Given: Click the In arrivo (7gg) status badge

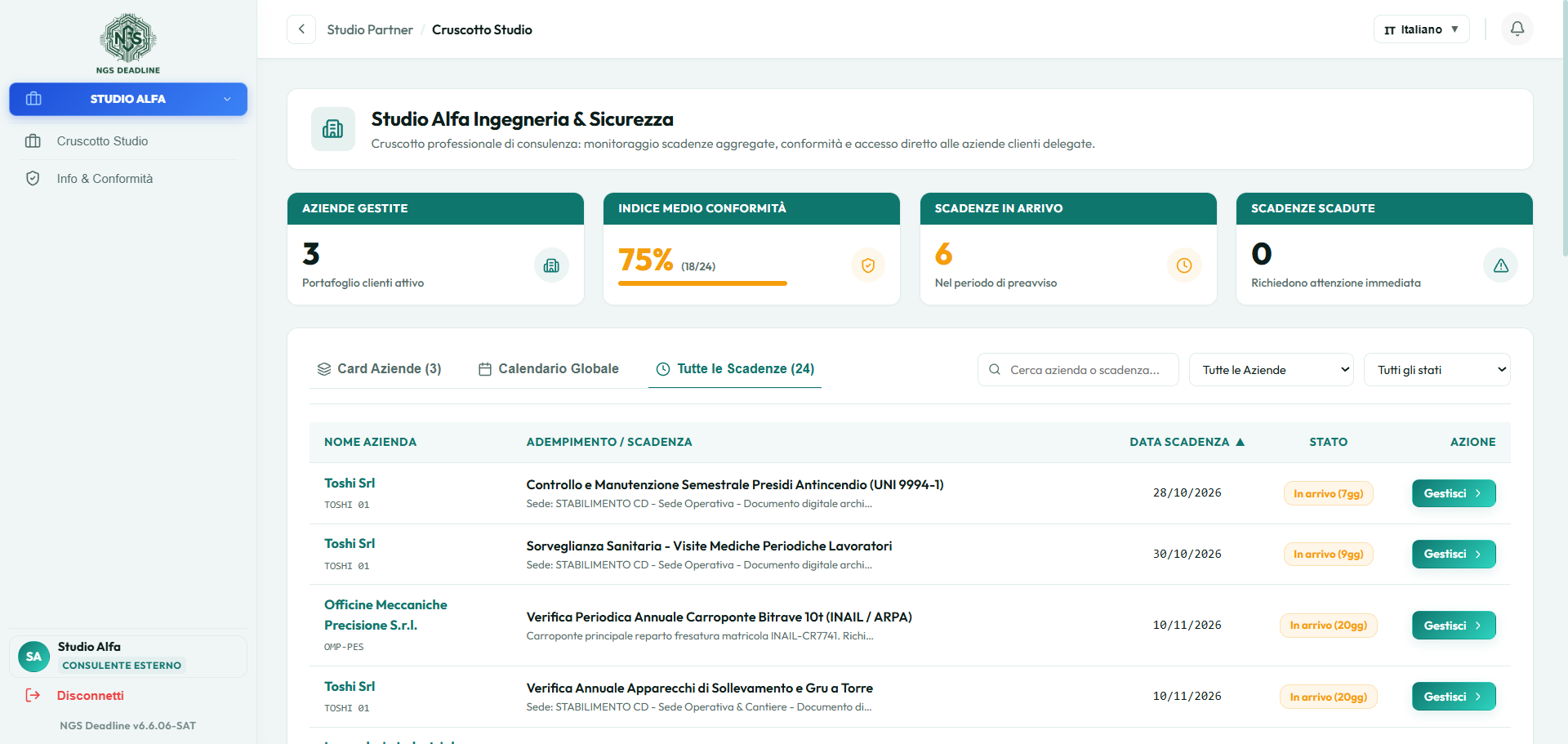Looking at the screenshot, I should point(1329,493).
